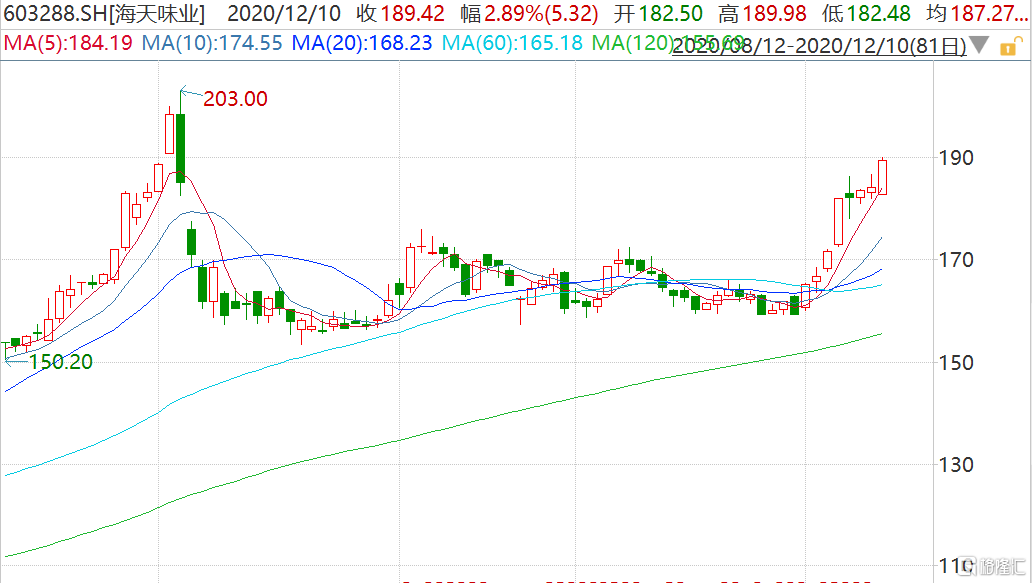Click the tall green candle below 203.00 peak

point(180,147)
